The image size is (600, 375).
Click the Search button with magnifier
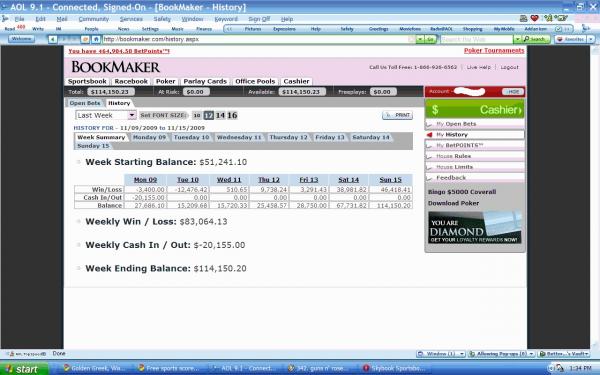click(x=535, y=39)
